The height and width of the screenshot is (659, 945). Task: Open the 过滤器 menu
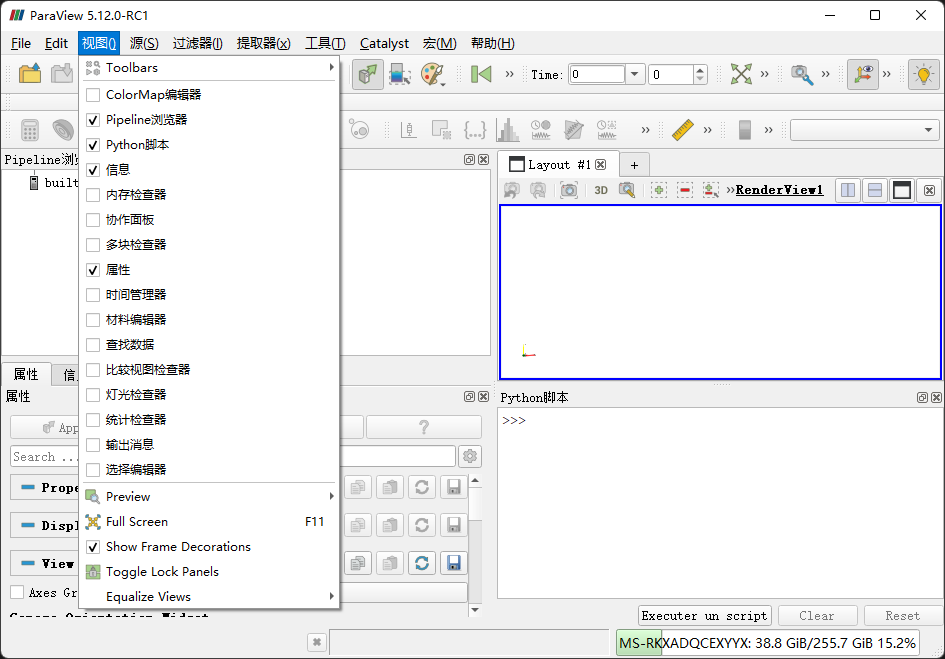197,43
